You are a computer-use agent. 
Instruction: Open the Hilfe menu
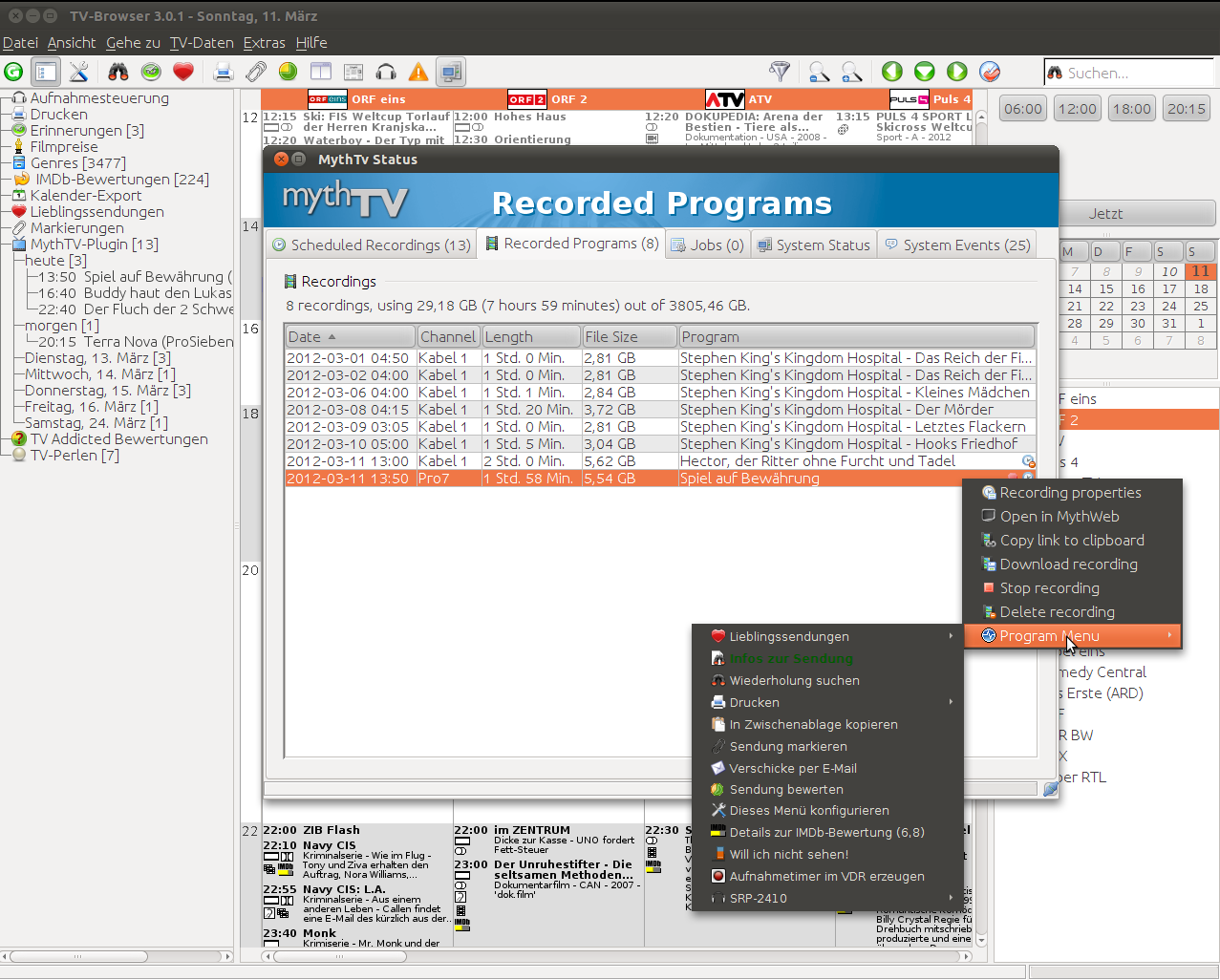[311, 43]
